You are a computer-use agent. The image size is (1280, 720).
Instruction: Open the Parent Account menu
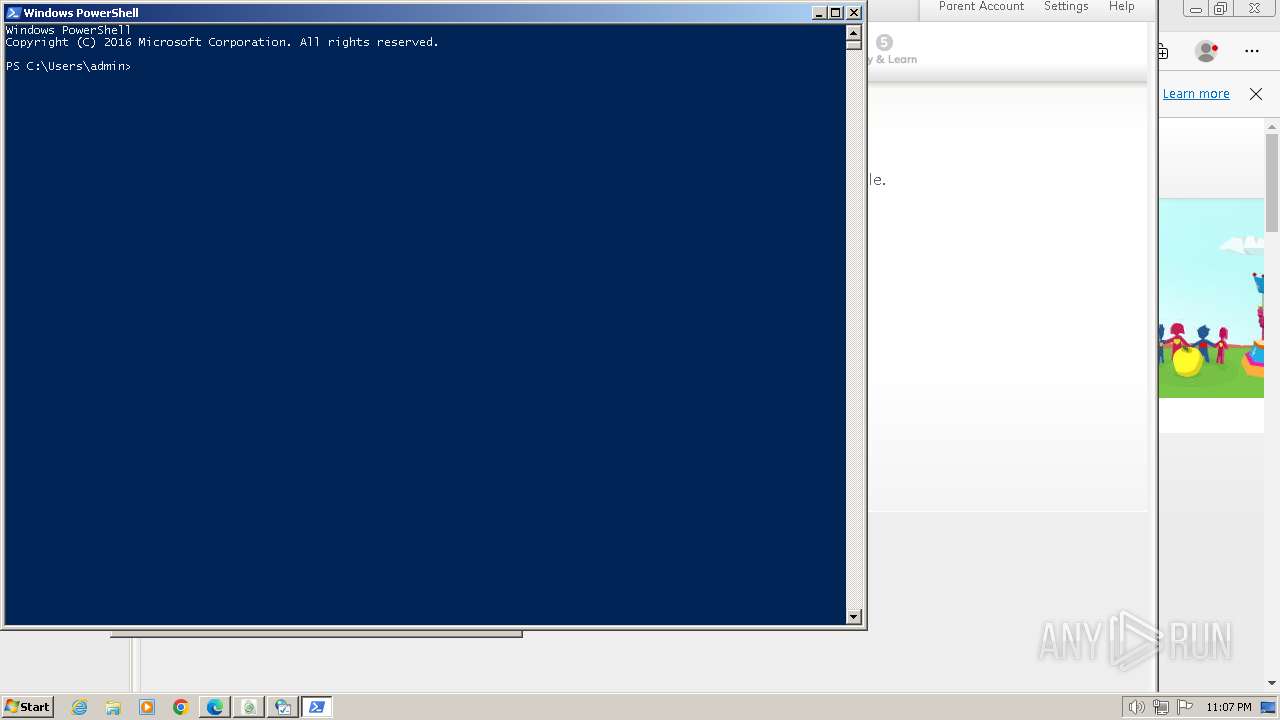coord(981,7)
